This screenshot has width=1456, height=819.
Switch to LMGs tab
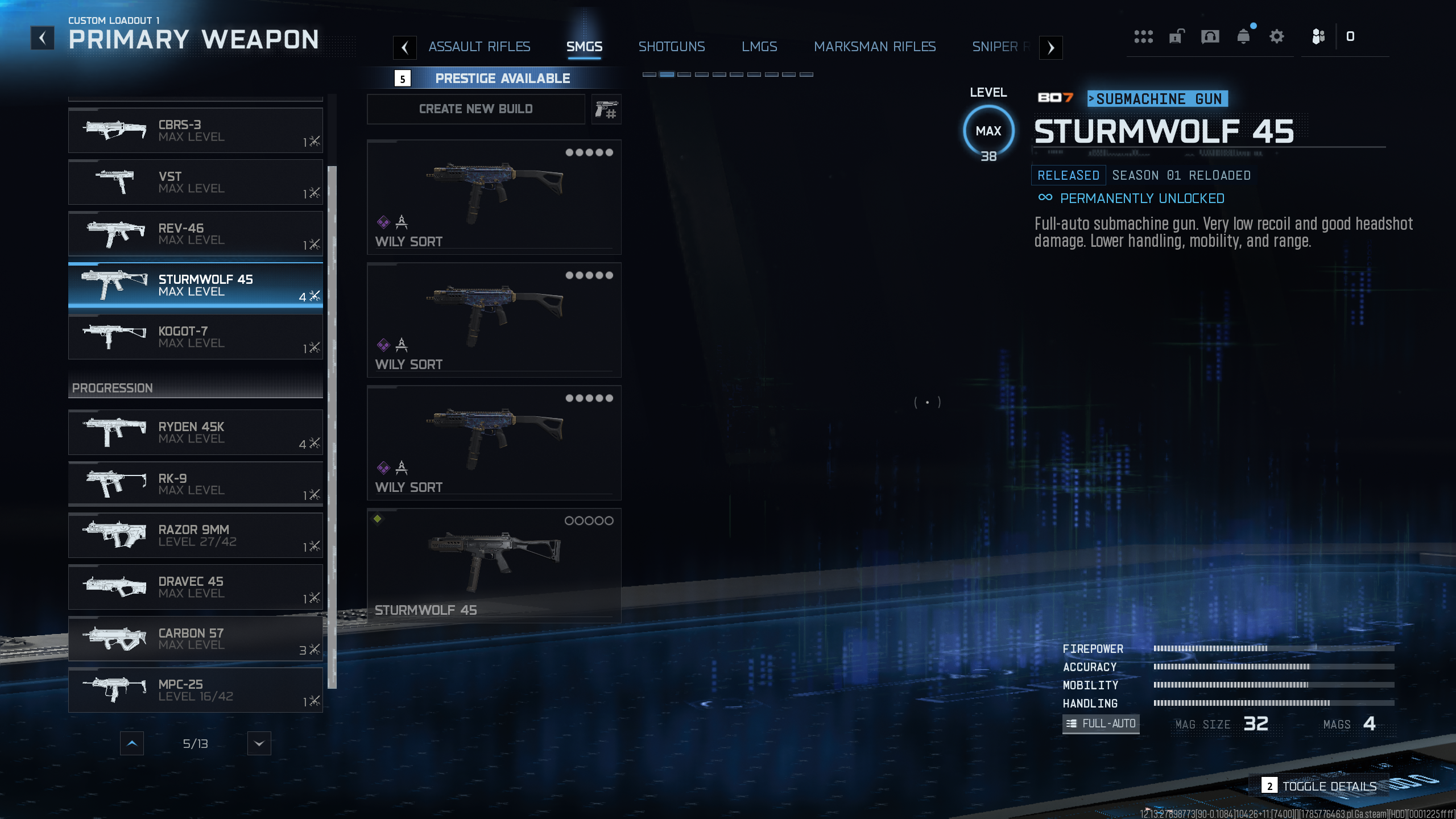pyautogui.click(x=759, y=47)
